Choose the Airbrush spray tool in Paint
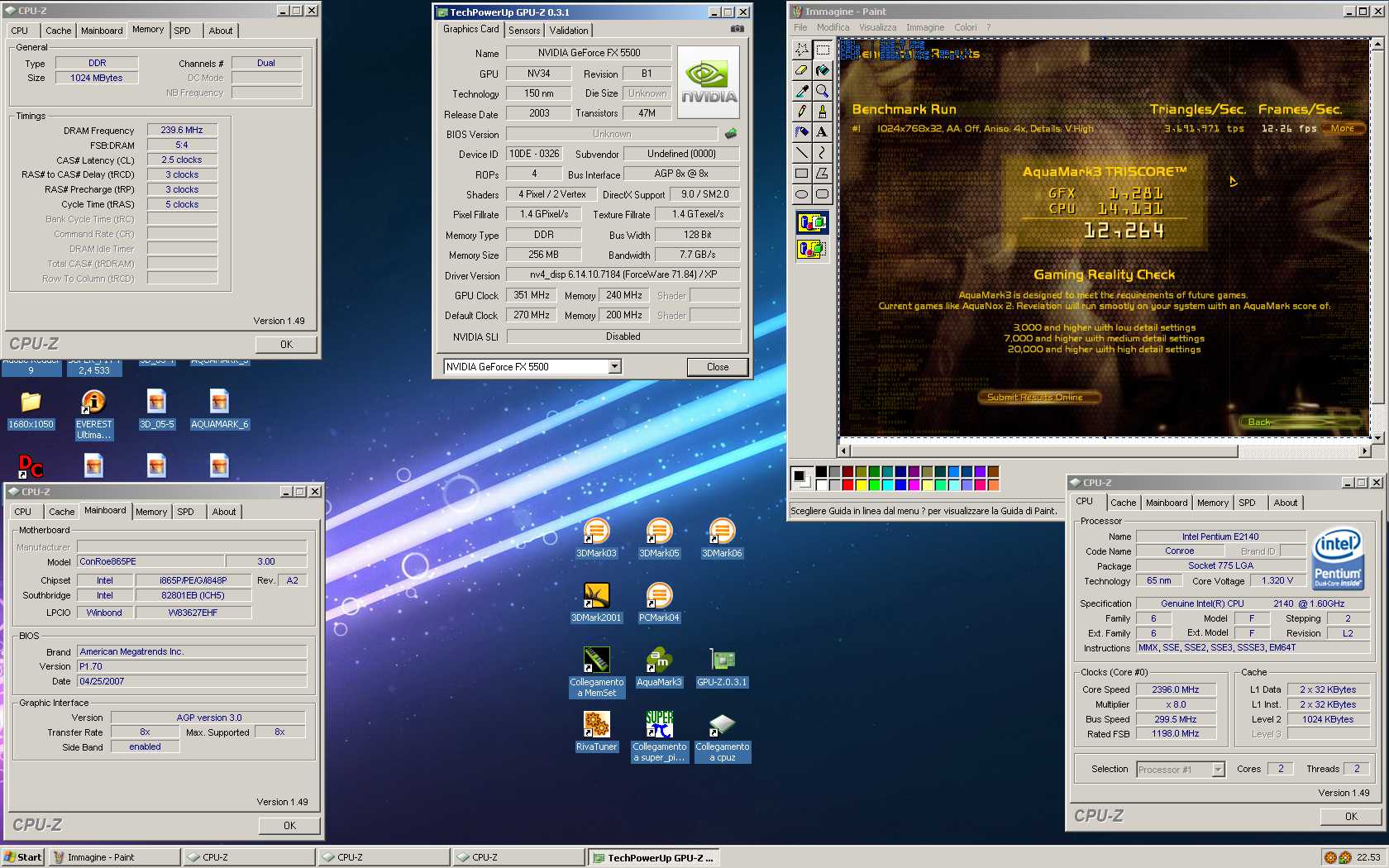1389x868 pixels. click(801, 132)
